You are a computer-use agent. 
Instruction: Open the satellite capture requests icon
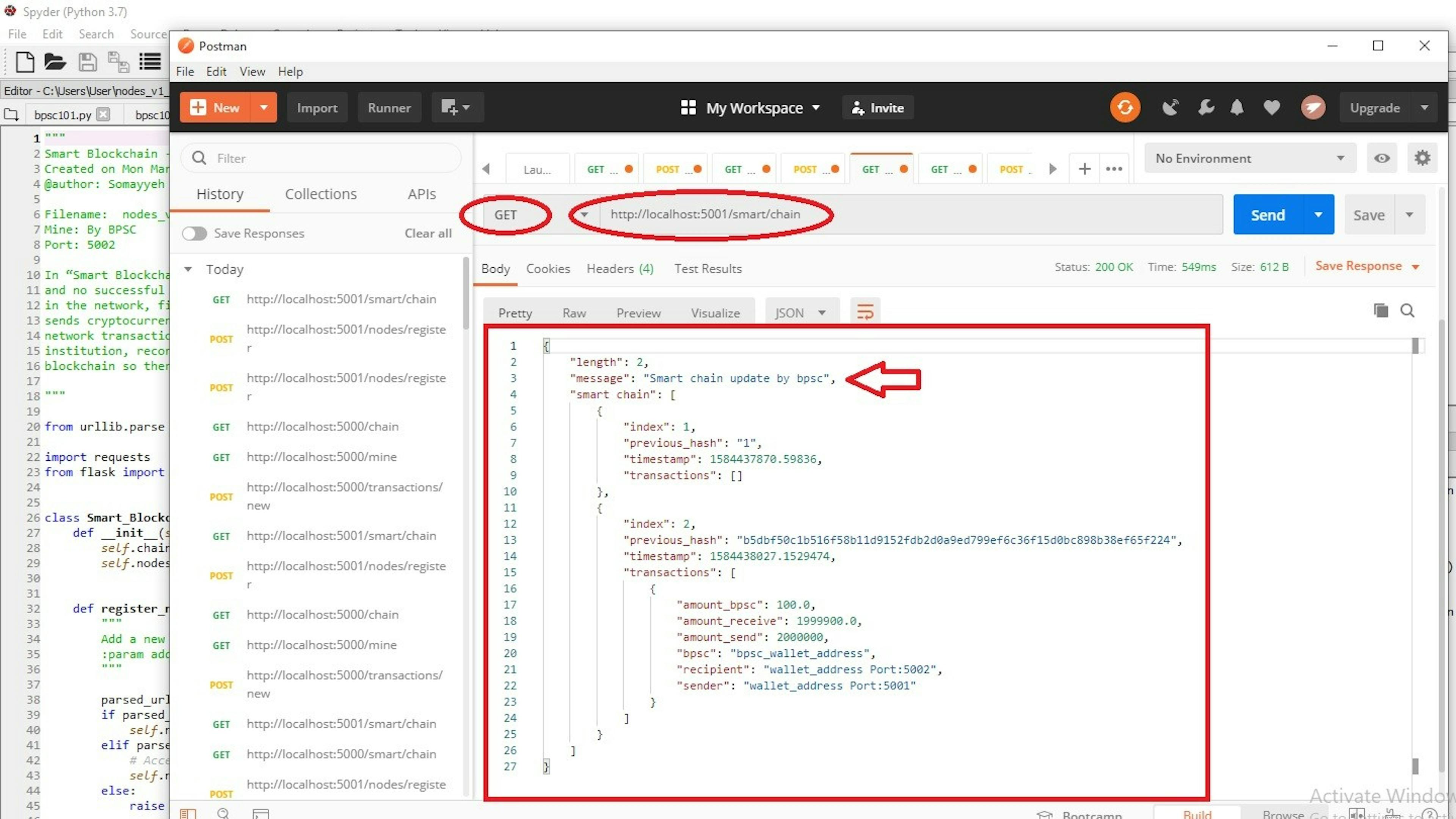(x=1170, y=107)
